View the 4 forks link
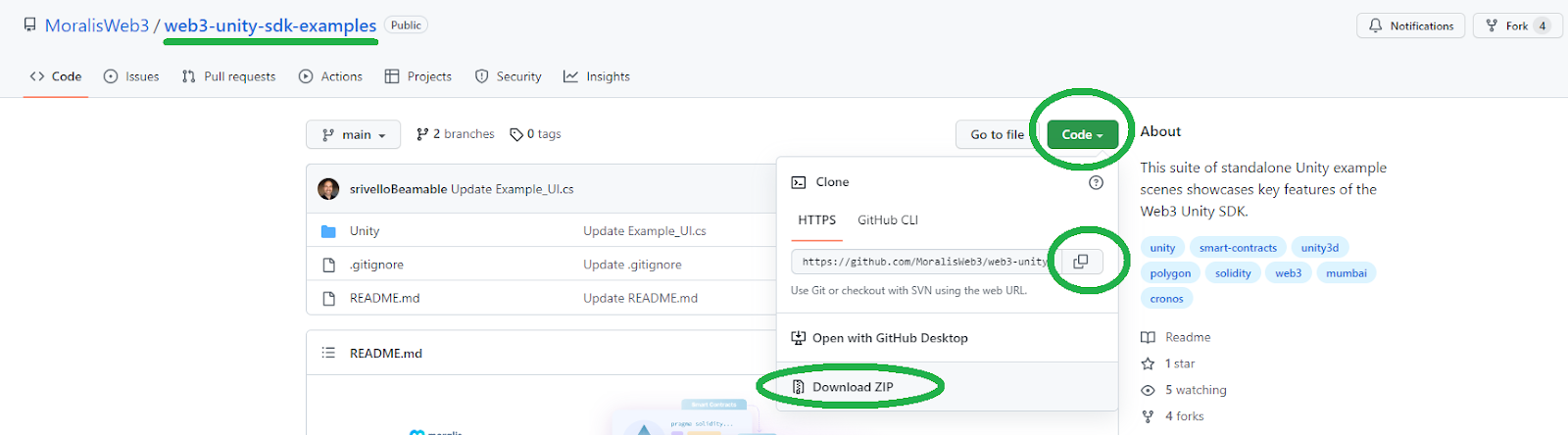This screenshot has width=1568, height=435. (1184, 416)
